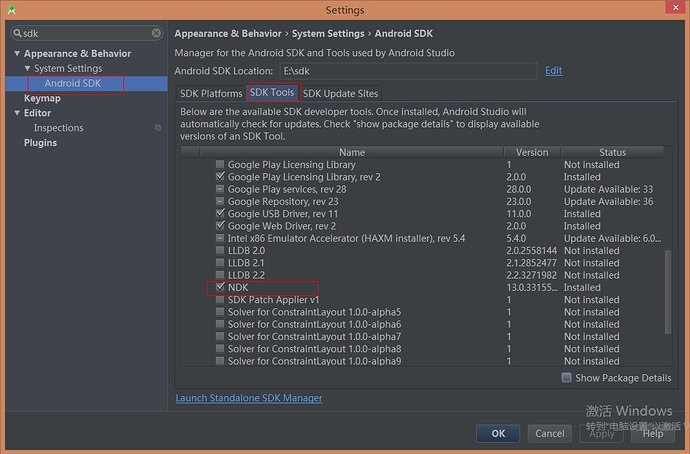Uncheck Google USB Driver, rev 11

(220, 214)
